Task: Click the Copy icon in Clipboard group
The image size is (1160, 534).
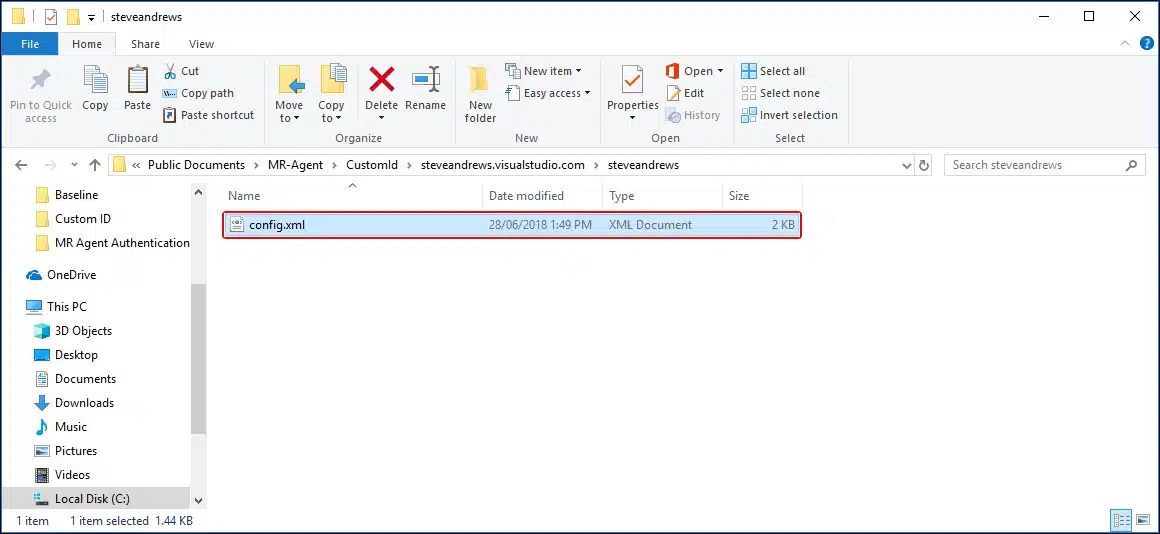Action: (x=95, y=88)
